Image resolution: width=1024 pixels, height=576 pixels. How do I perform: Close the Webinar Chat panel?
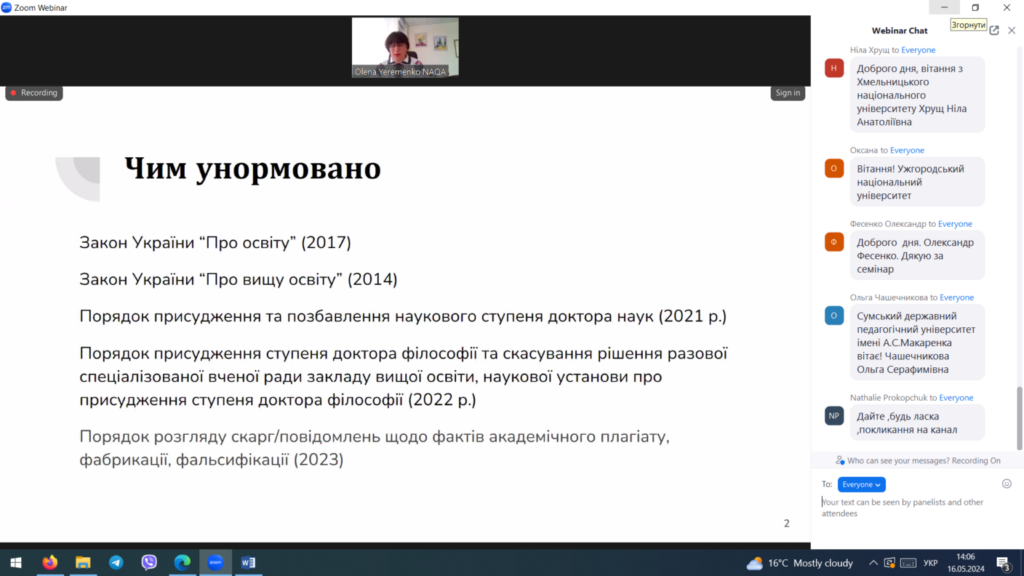pos(1011,31)
